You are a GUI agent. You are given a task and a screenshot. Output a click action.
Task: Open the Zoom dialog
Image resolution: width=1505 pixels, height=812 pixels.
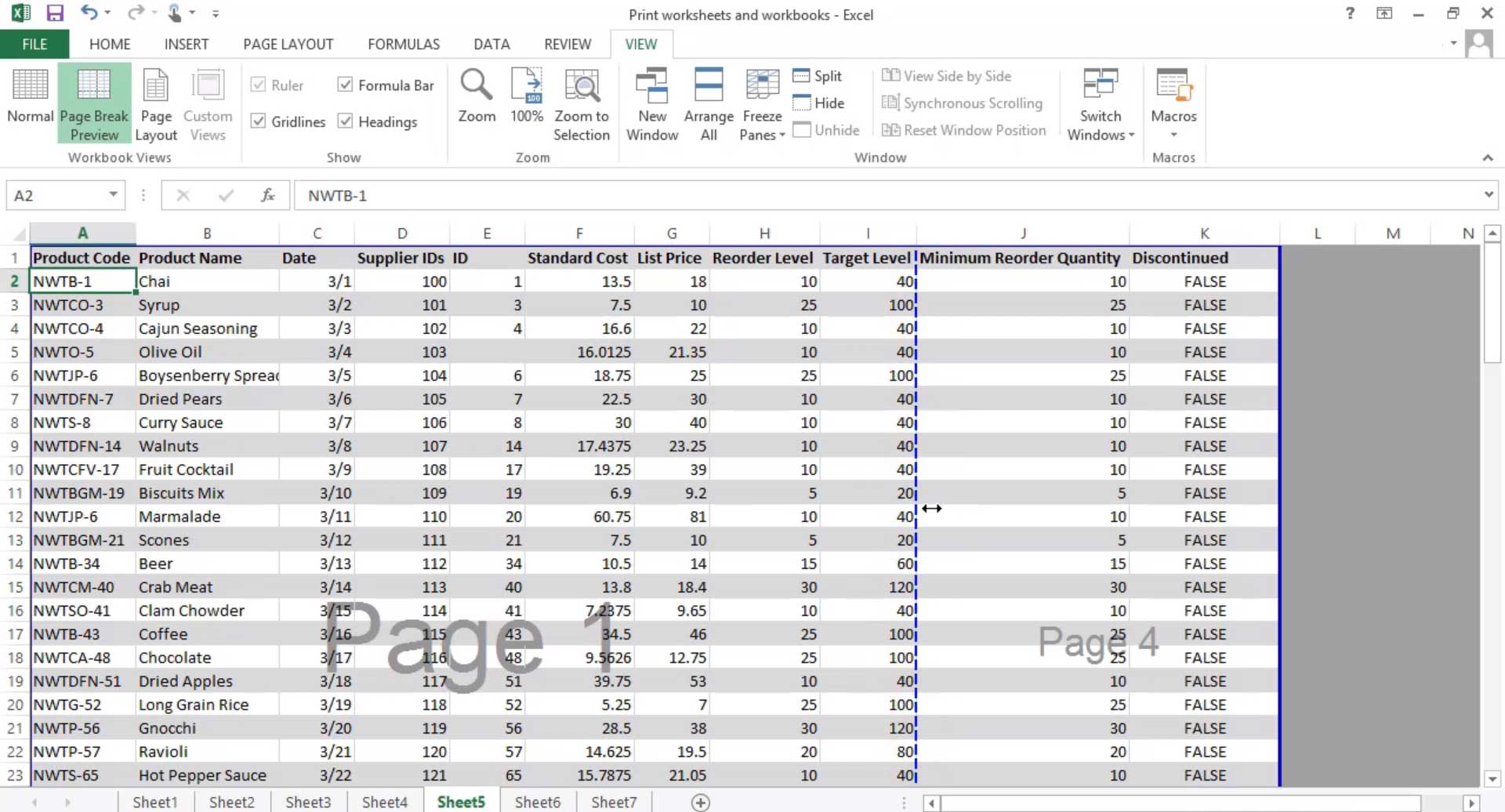coord(477,95)
